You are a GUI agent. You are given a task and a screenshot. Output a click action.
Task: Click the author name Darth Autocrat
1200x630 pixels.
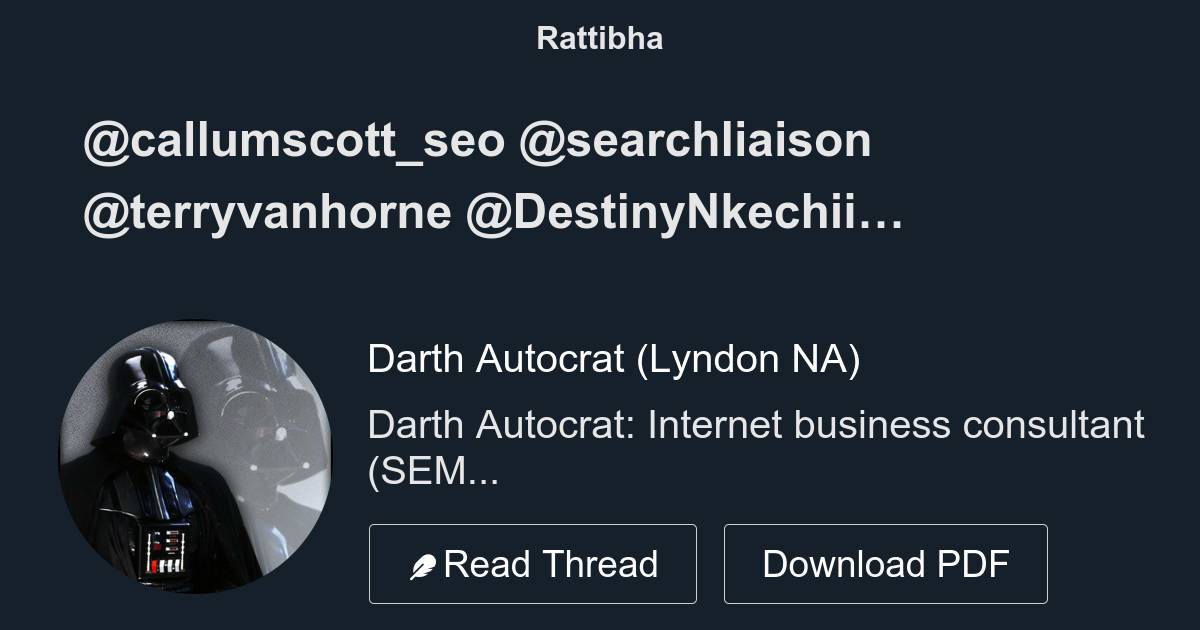coord(496,360)
